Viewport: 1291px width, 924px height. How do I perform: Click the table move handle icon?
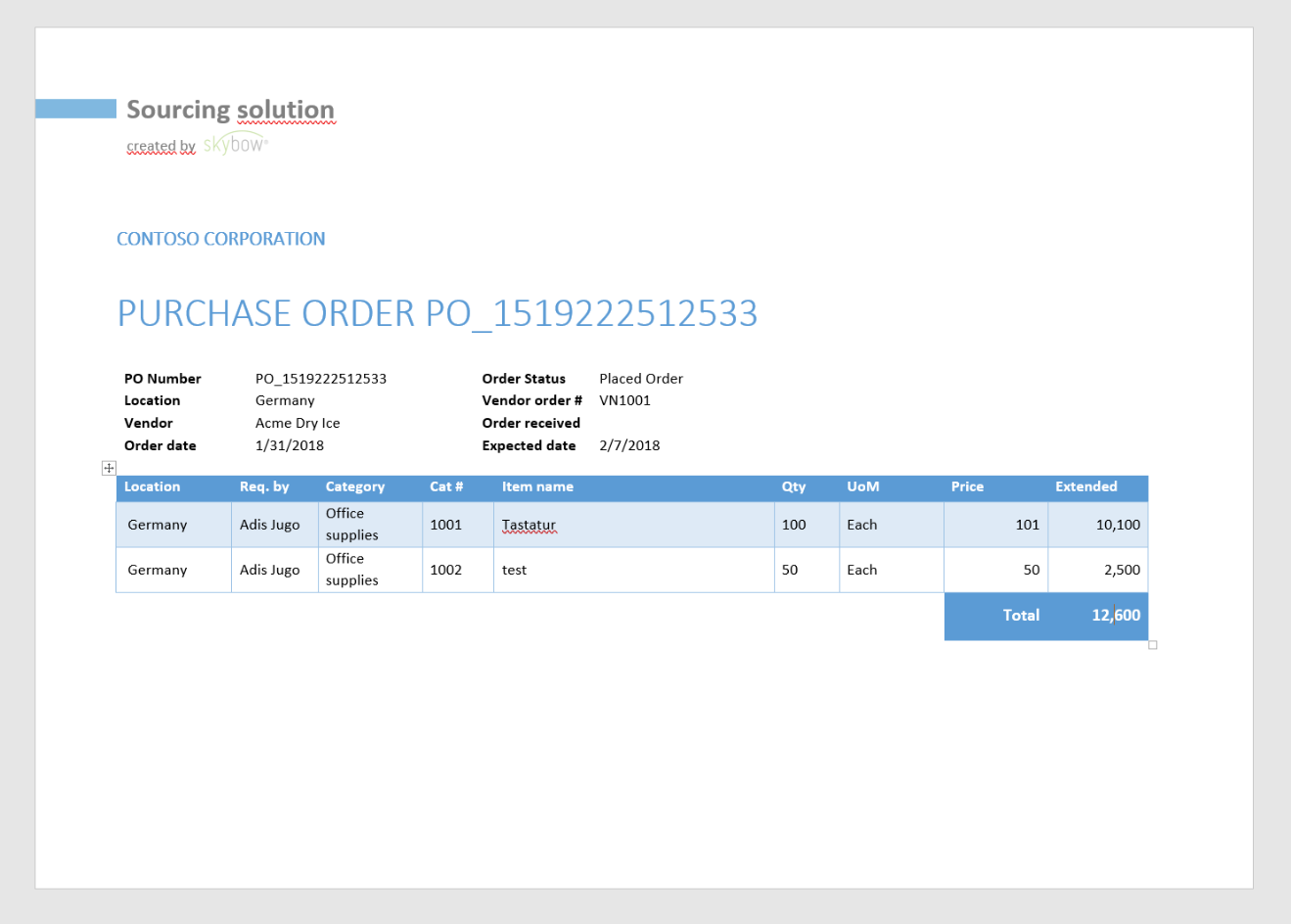pyautogui.click(x=109, y=468)
